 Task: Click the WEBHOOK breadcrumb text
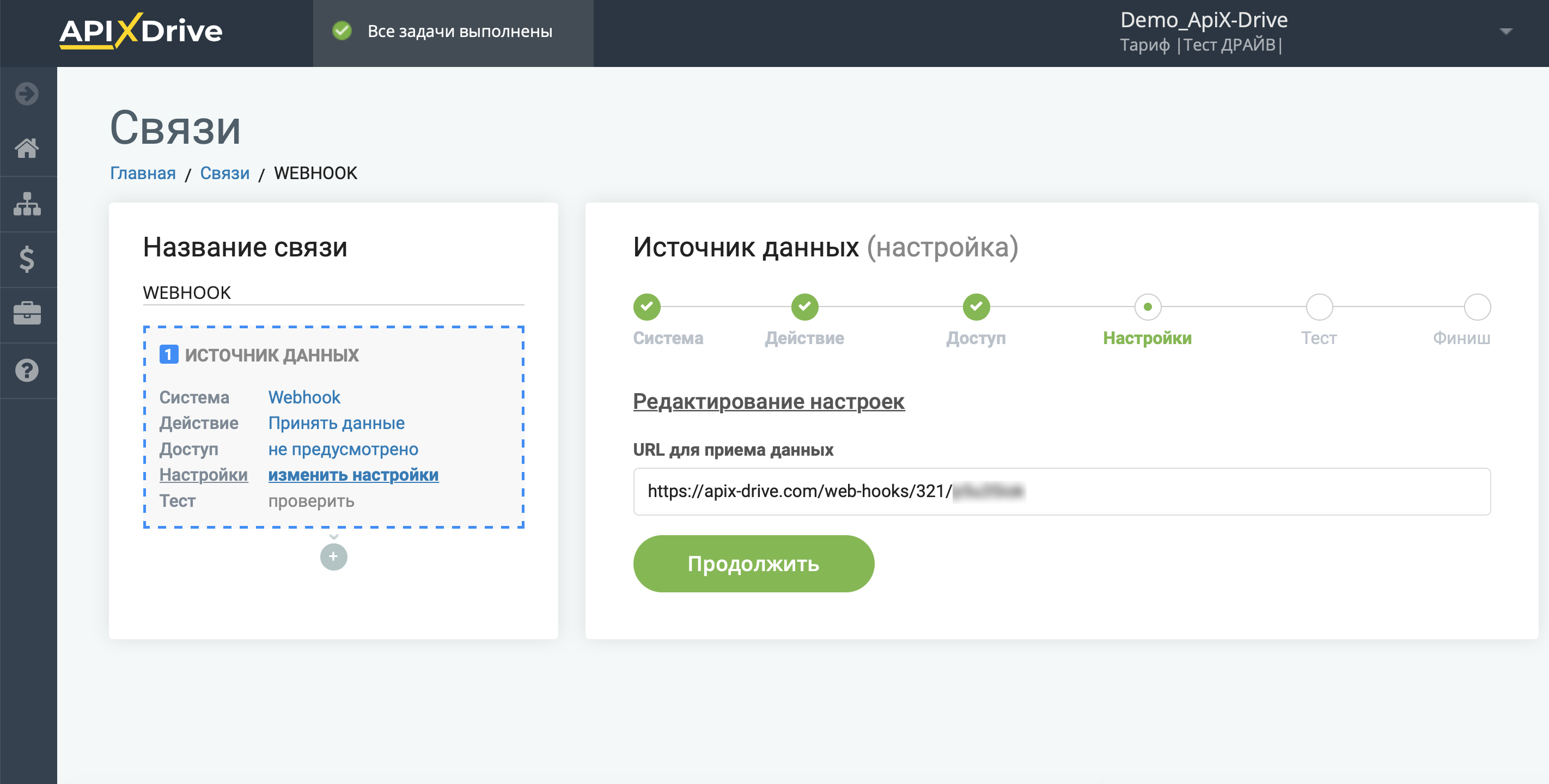(x=316, y=173)
